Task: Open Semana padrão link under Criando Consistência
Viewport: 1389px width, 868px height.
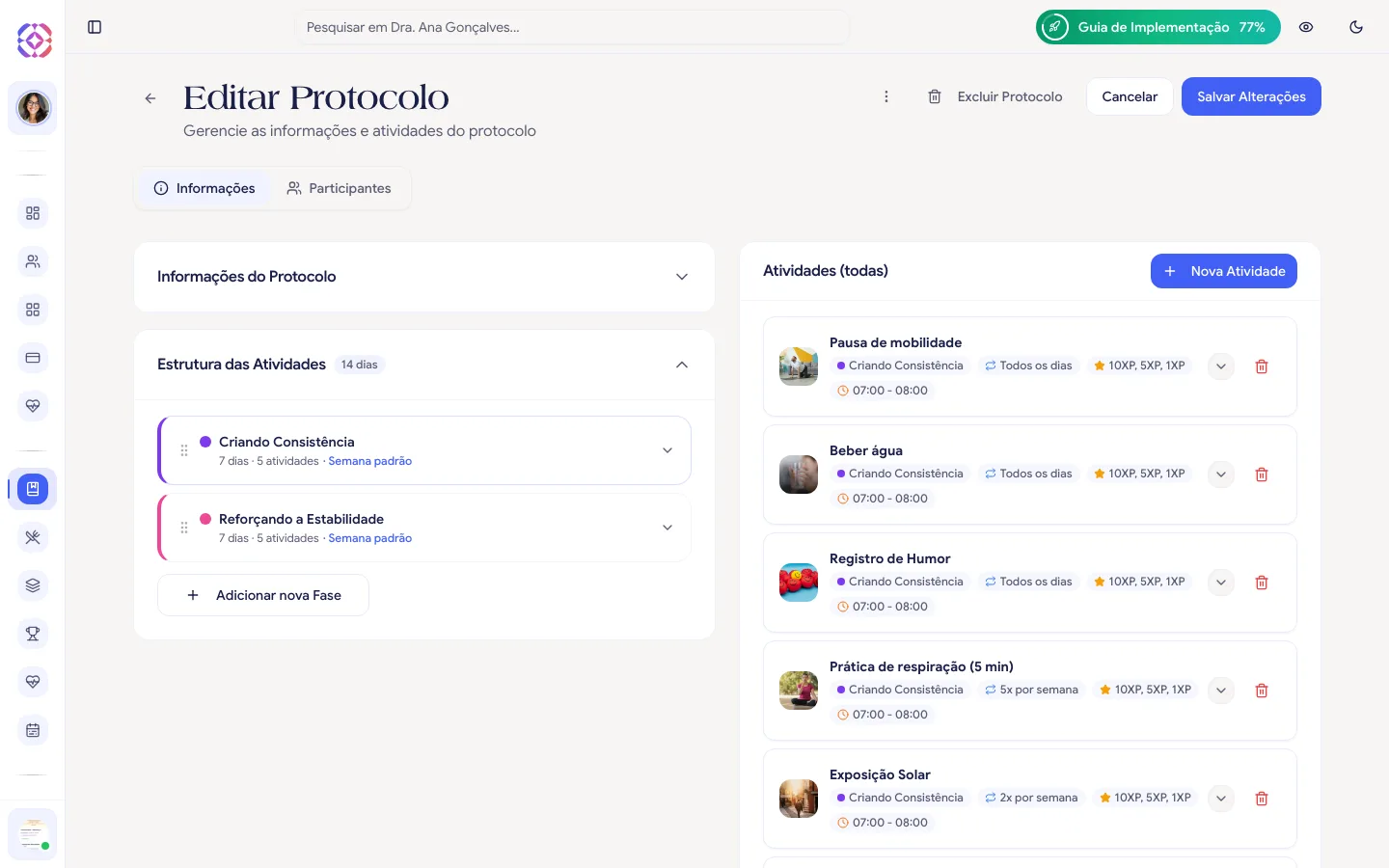Action: pyautogui.click(x=370, y=461)
